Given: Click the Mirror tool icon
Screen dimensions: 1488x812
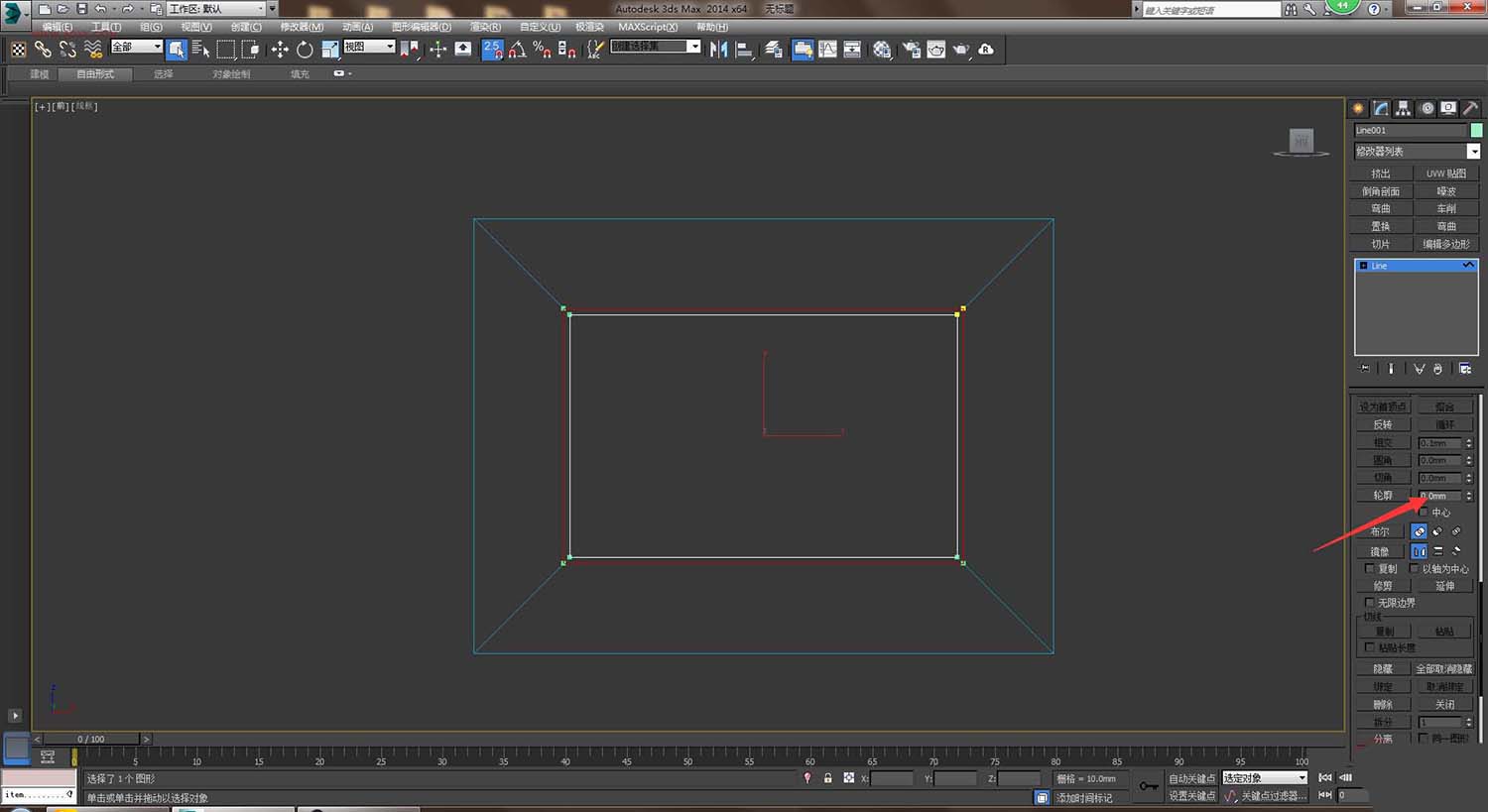Looking at the screenshot, I should tap(719, 50).
